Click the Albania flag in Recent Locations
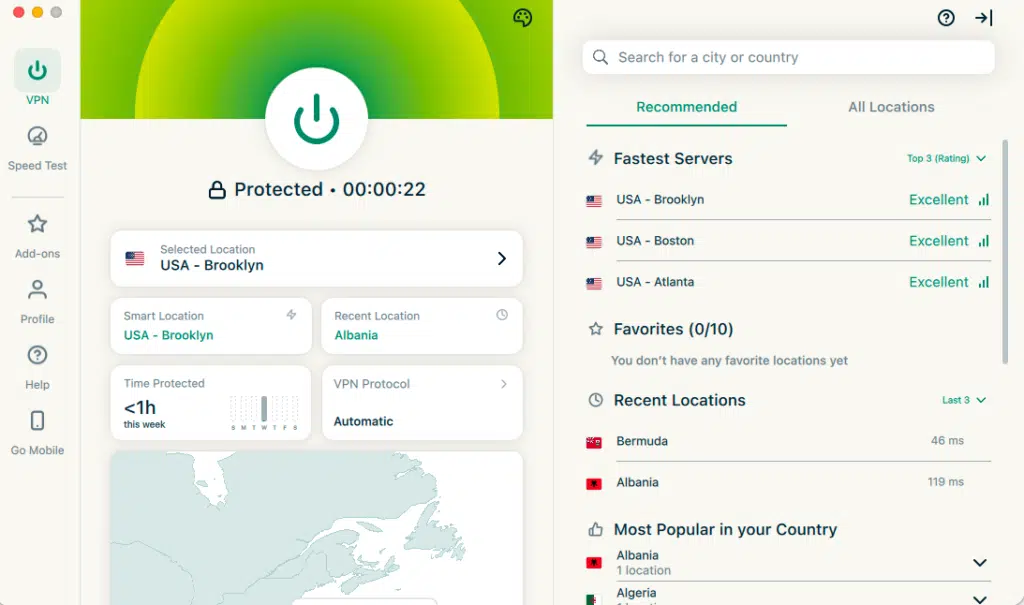The image size is (1024, 605). click(x=594, y=484)
